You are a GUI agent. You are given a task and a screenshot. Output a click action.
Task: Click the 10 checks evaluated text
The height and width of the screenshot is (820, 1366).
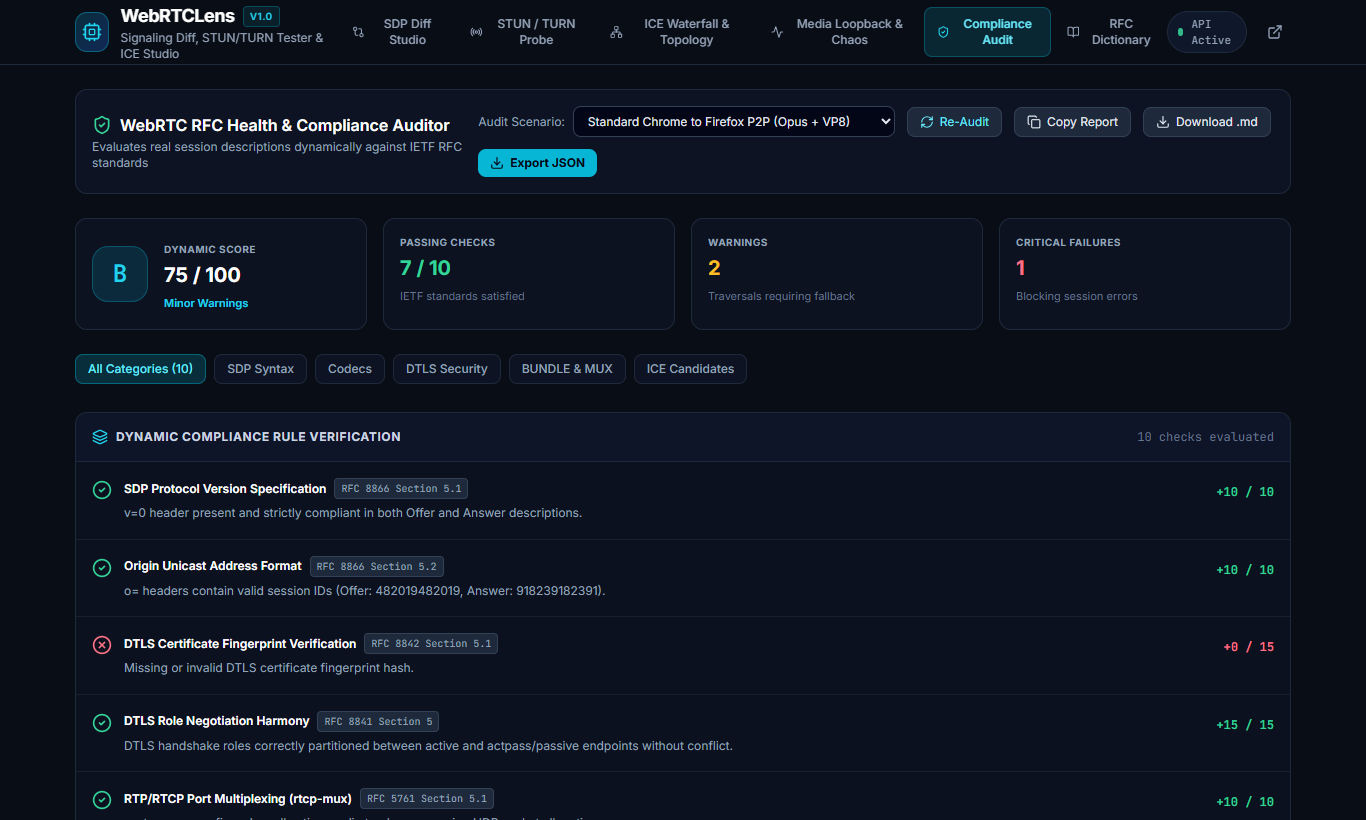[x=1205, y=437]
